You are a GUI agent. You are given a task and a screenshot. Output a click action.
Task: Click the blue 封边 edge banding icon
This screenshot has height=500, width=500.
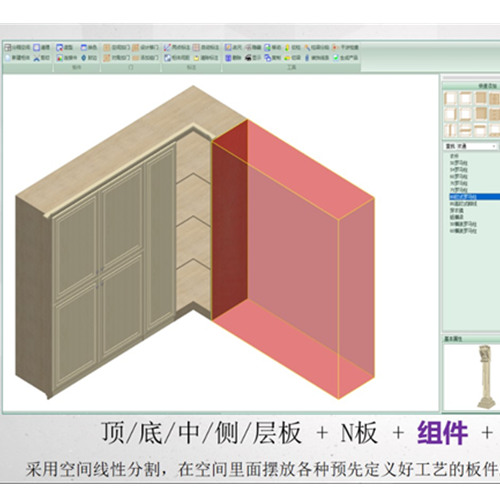point(84,58)
